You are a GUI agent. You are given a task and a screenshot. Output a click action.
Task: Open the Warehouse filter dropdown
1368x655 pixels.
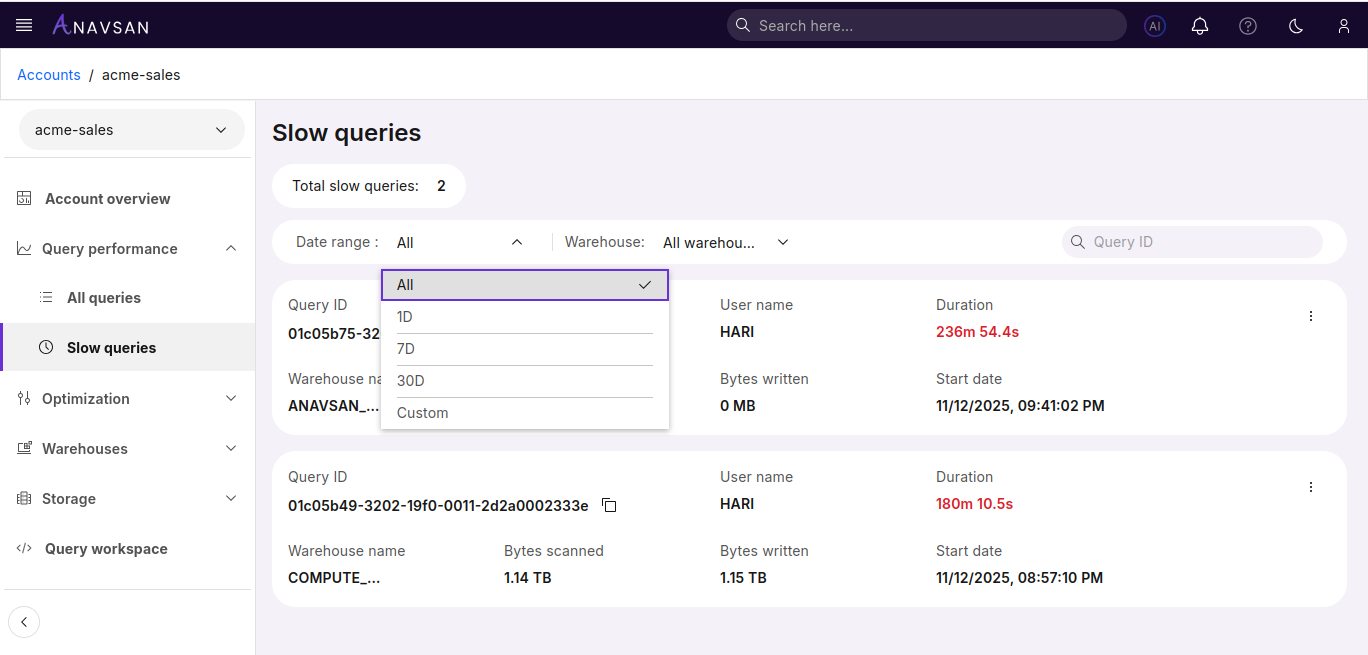click(725, 242)
